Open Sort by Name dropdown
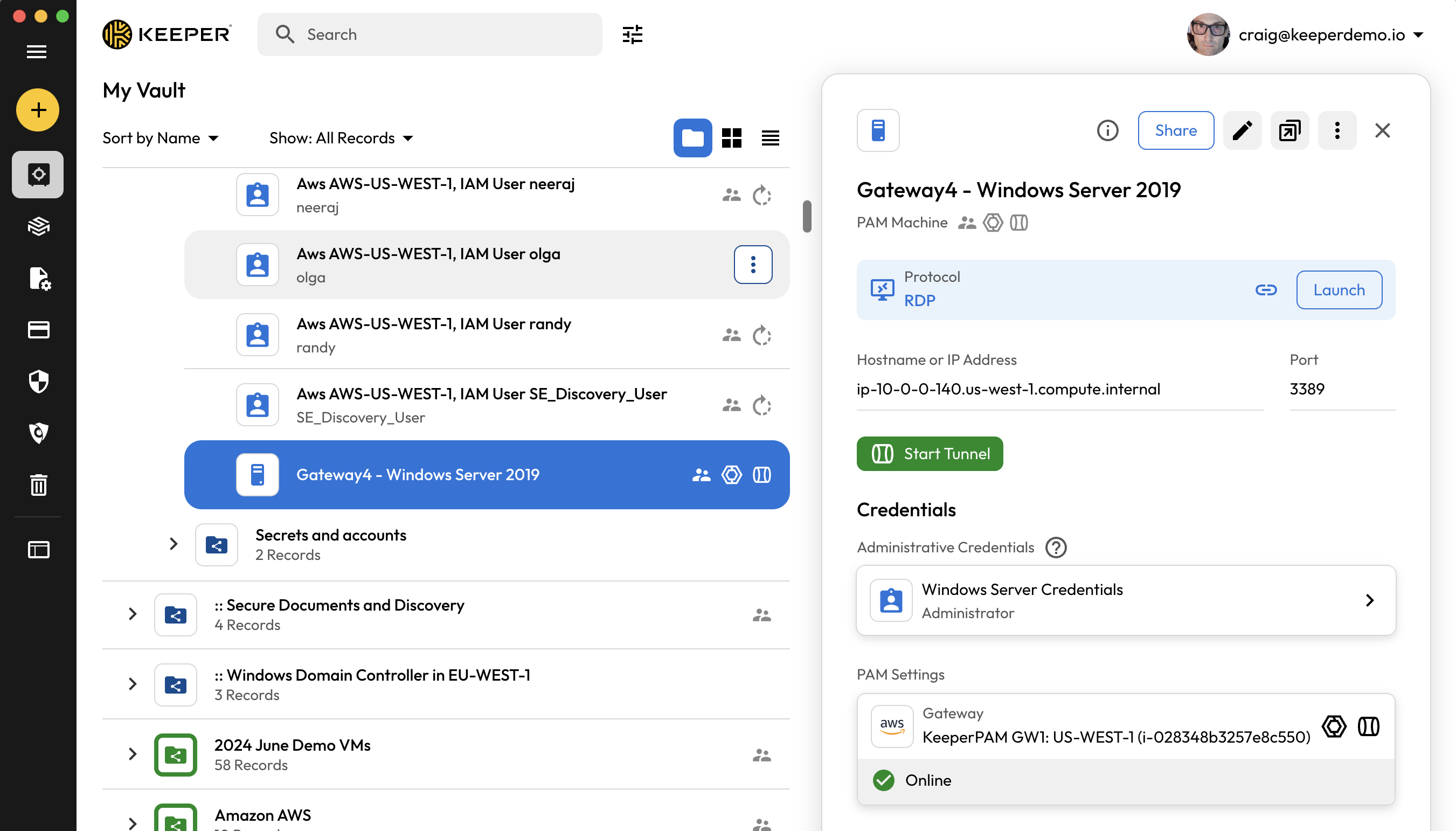 [x=161, y=138]
